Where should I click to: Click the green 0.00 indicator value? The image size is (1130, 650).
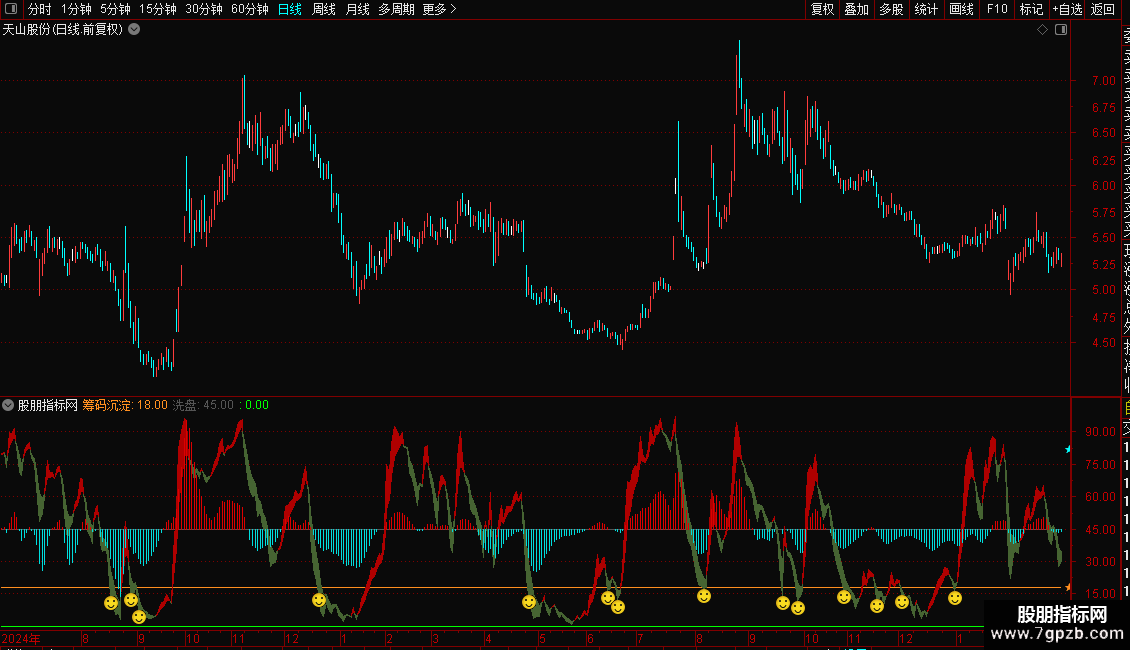(257, 405)
